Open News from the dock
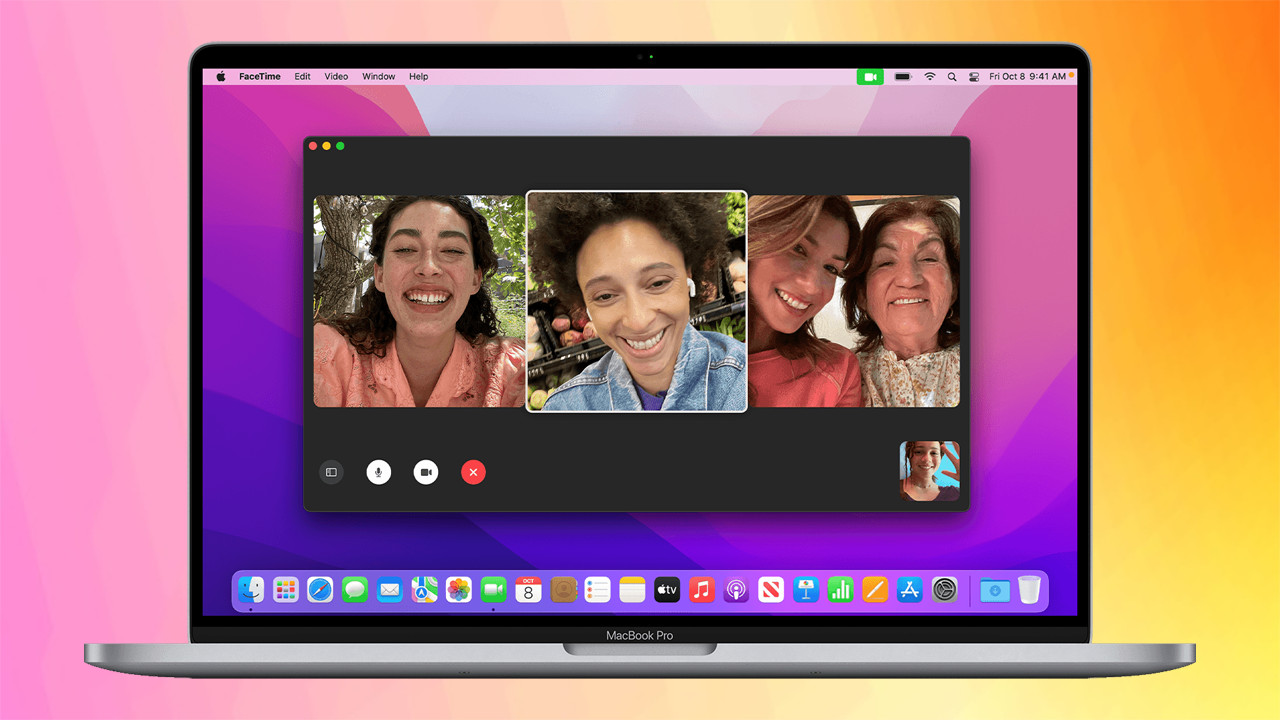Viewport: 1280px width, 720px height. click(x=771, y=590)
